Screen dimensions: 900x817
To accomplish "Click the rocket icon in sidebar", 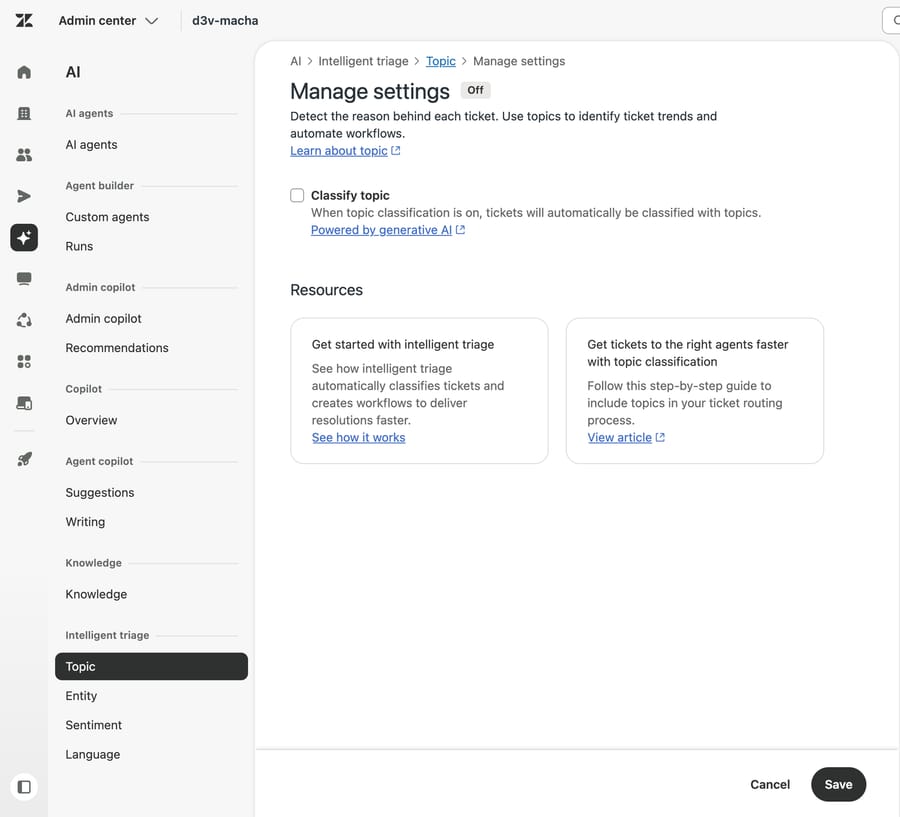I will tap(24, 459).
